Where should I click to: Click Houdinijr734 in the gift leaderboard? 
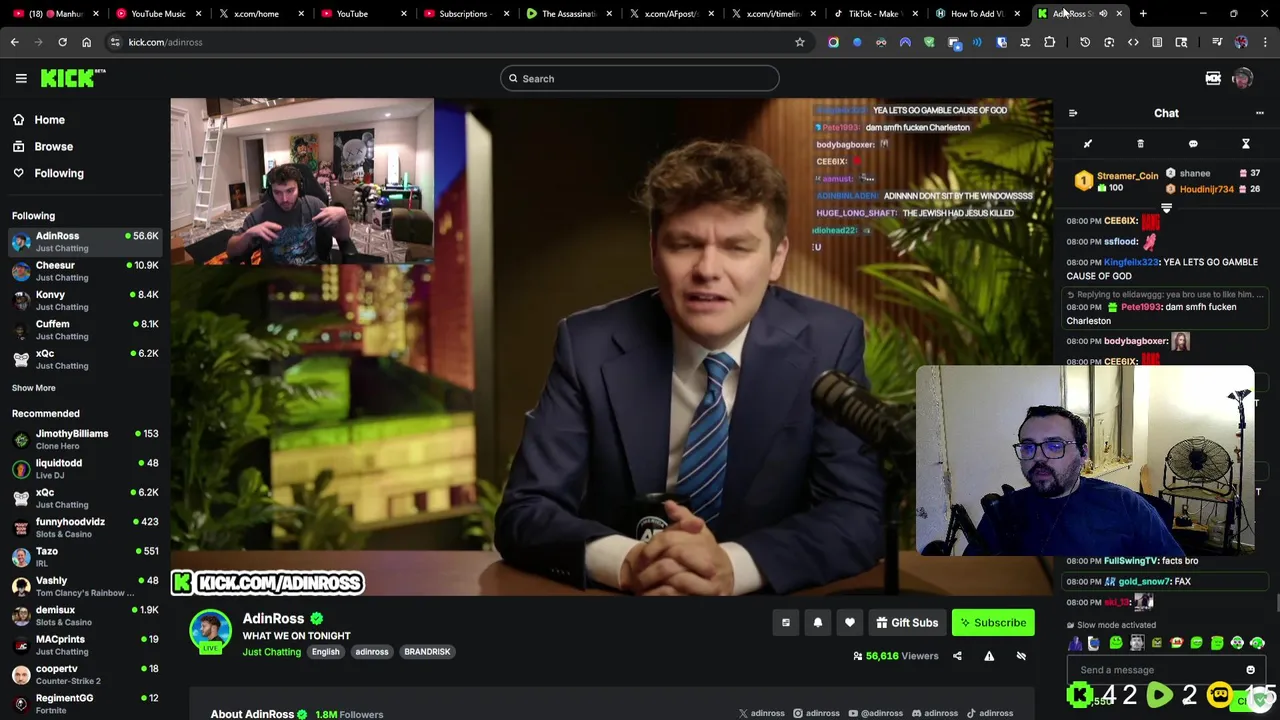pyautogui.click(x=1206, y=189)
